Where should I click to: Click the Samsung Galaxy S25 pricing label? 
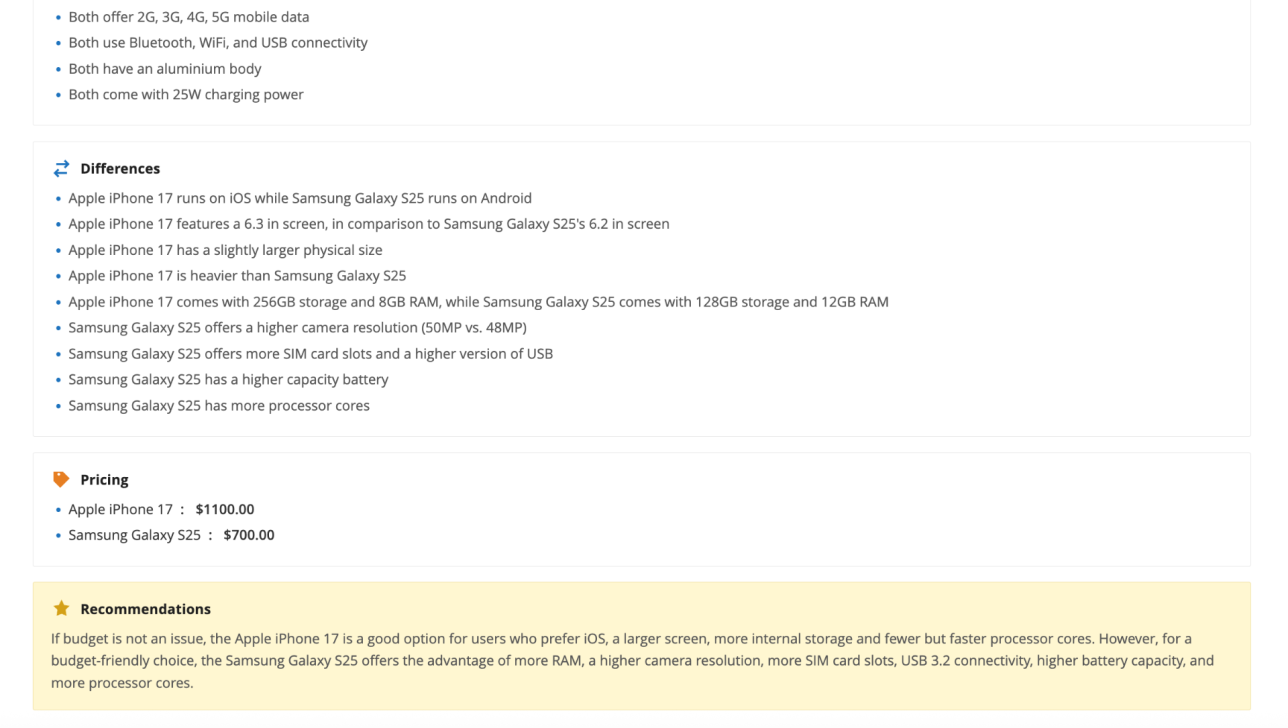pos(134,535)
